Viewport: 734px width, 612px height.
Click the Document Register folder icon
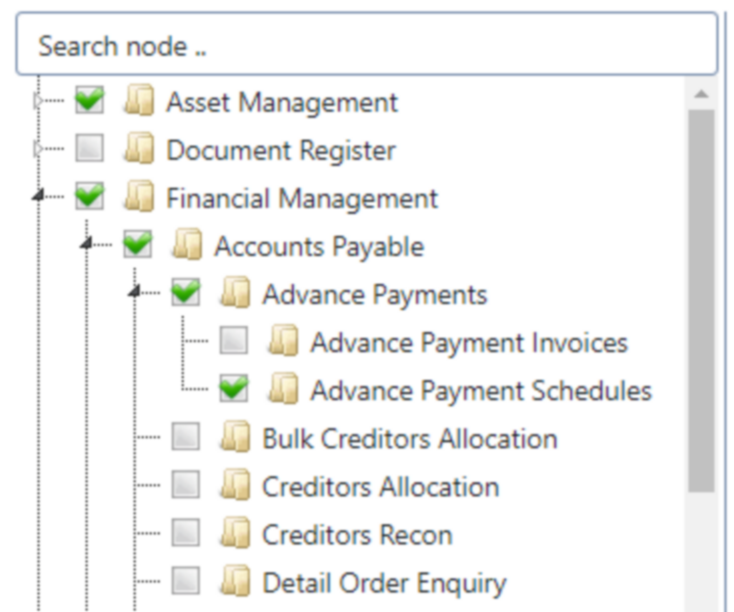[x=139, y=148]
